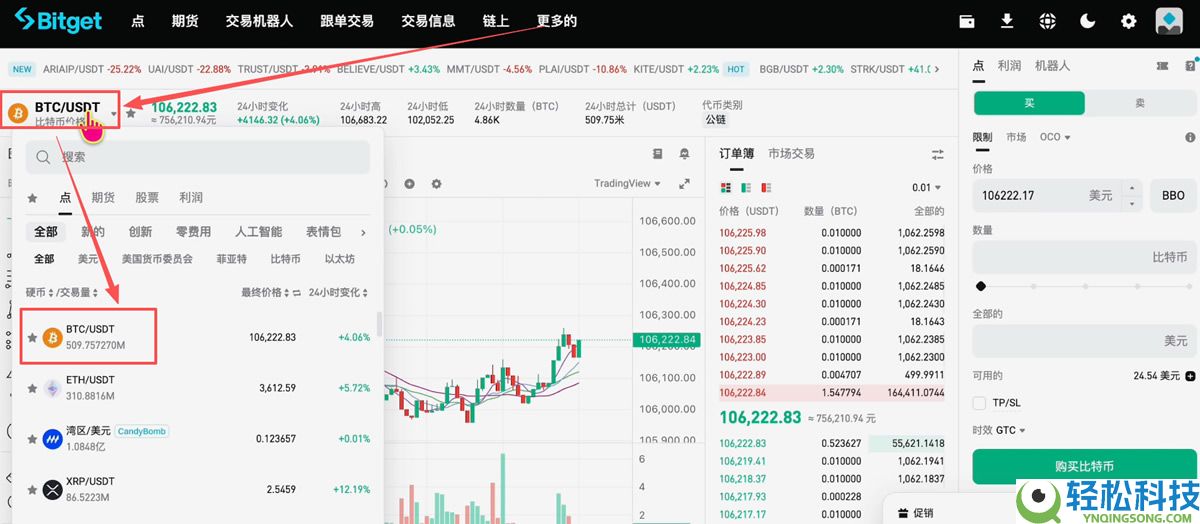This screenshot has width=1200, height=524.
Task: Show buy-only order book view
Action: coord(746,188)
